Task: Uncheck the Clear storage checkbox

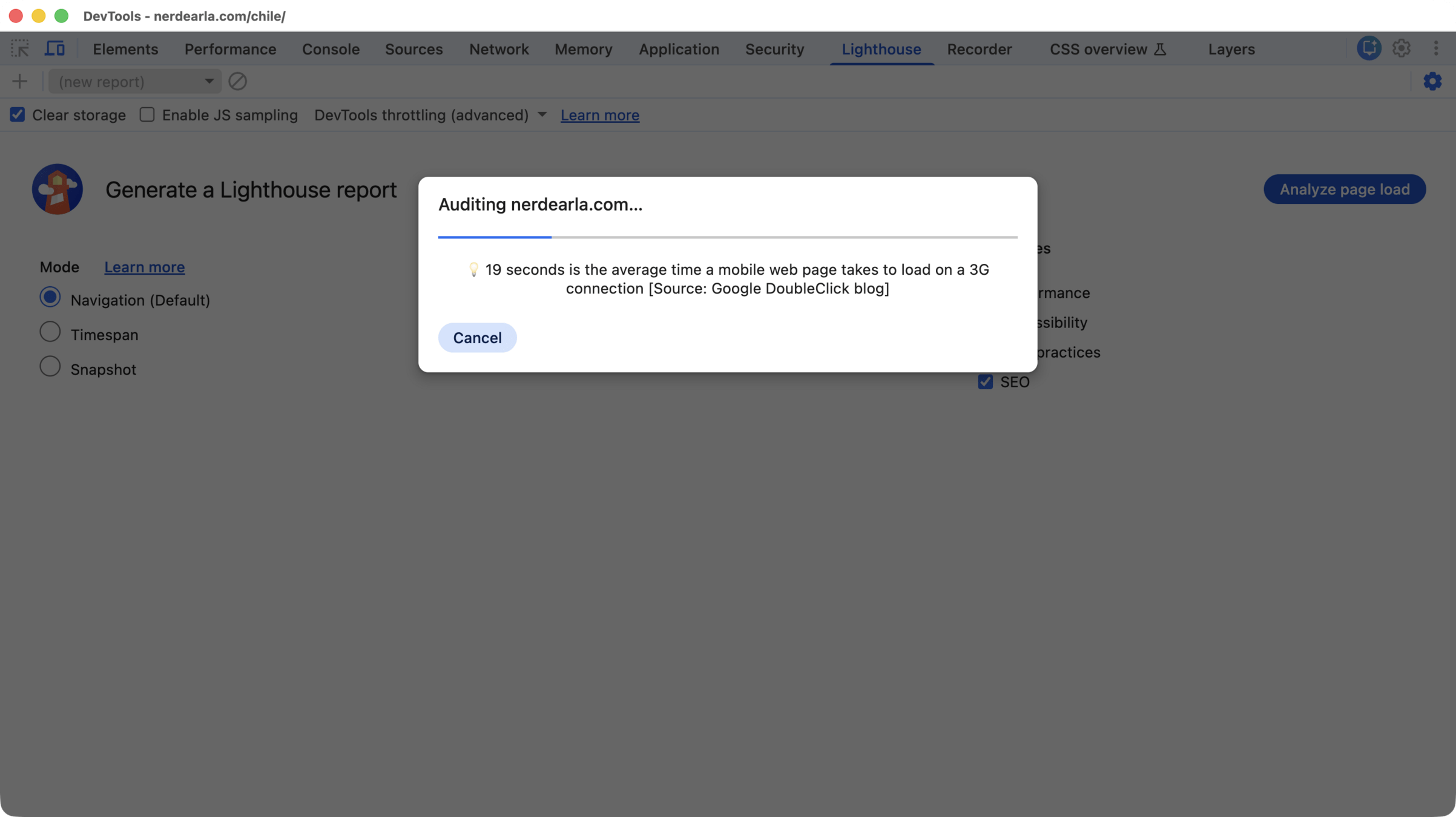Action: tap(18, 115)
